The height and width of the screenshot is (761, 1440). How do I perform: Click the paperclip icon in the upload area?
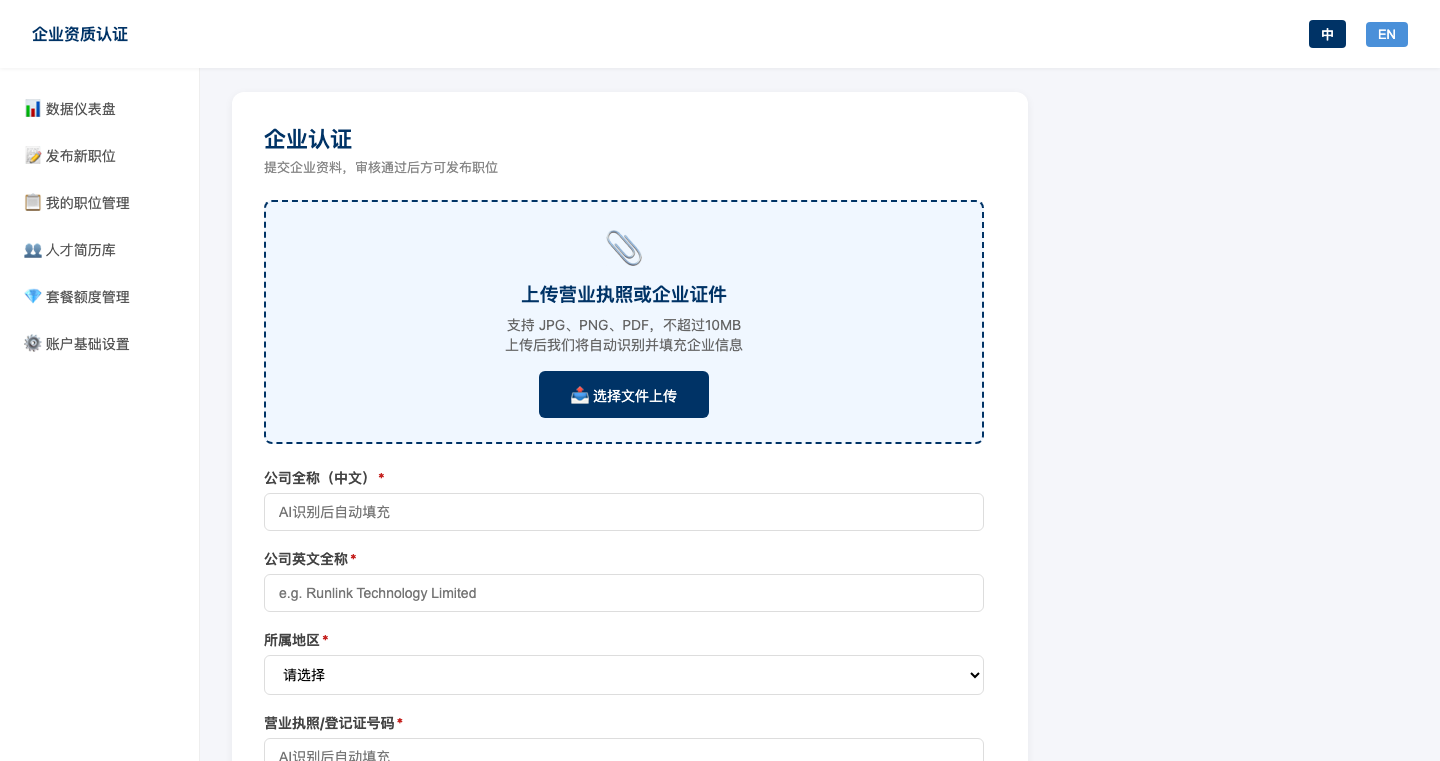point(624,248)
